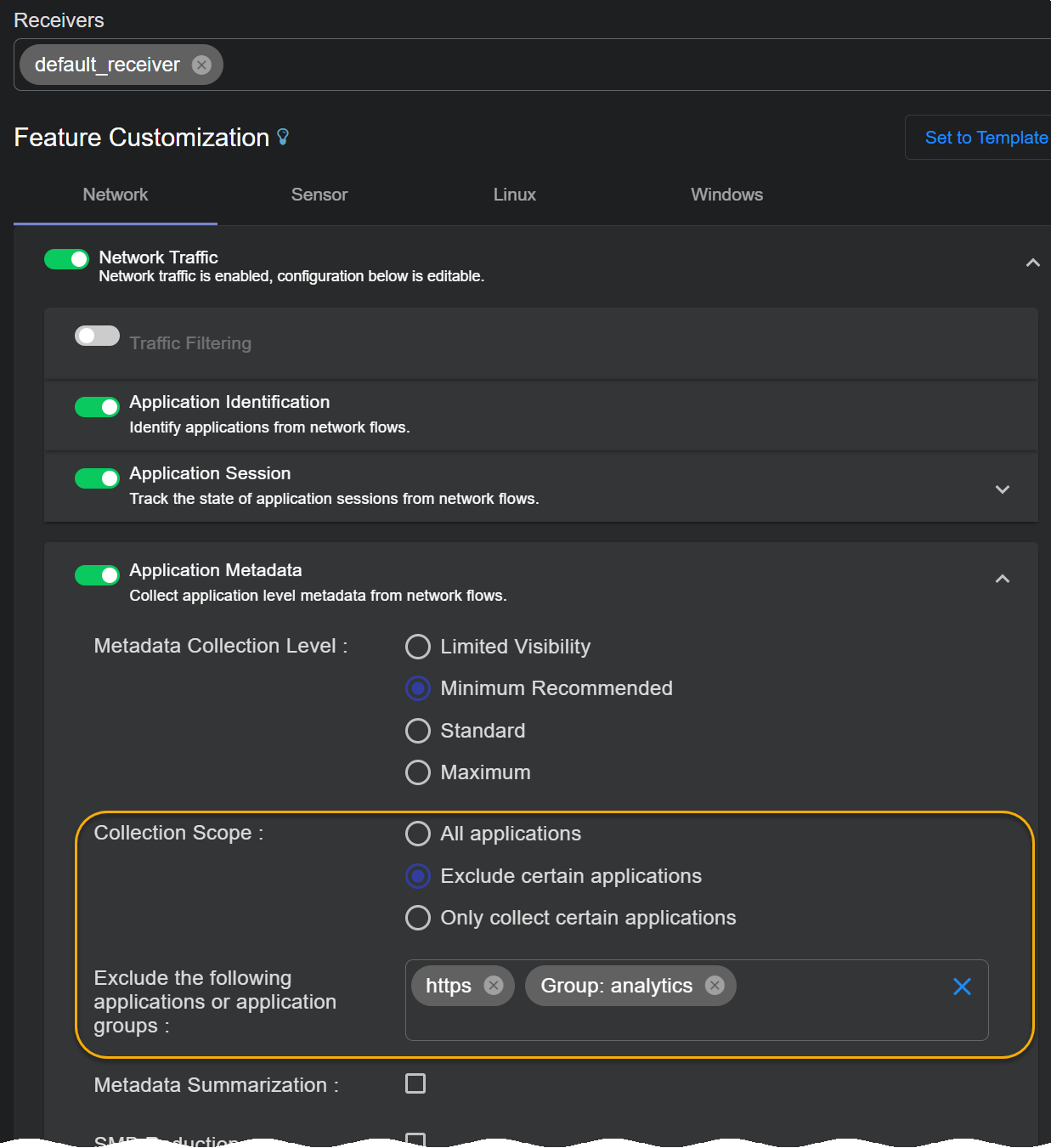The height and width of the screenshot is (1148, 1051).
Task: Clear all excluded applications with blue X
Action: click(x=962, y=987)
